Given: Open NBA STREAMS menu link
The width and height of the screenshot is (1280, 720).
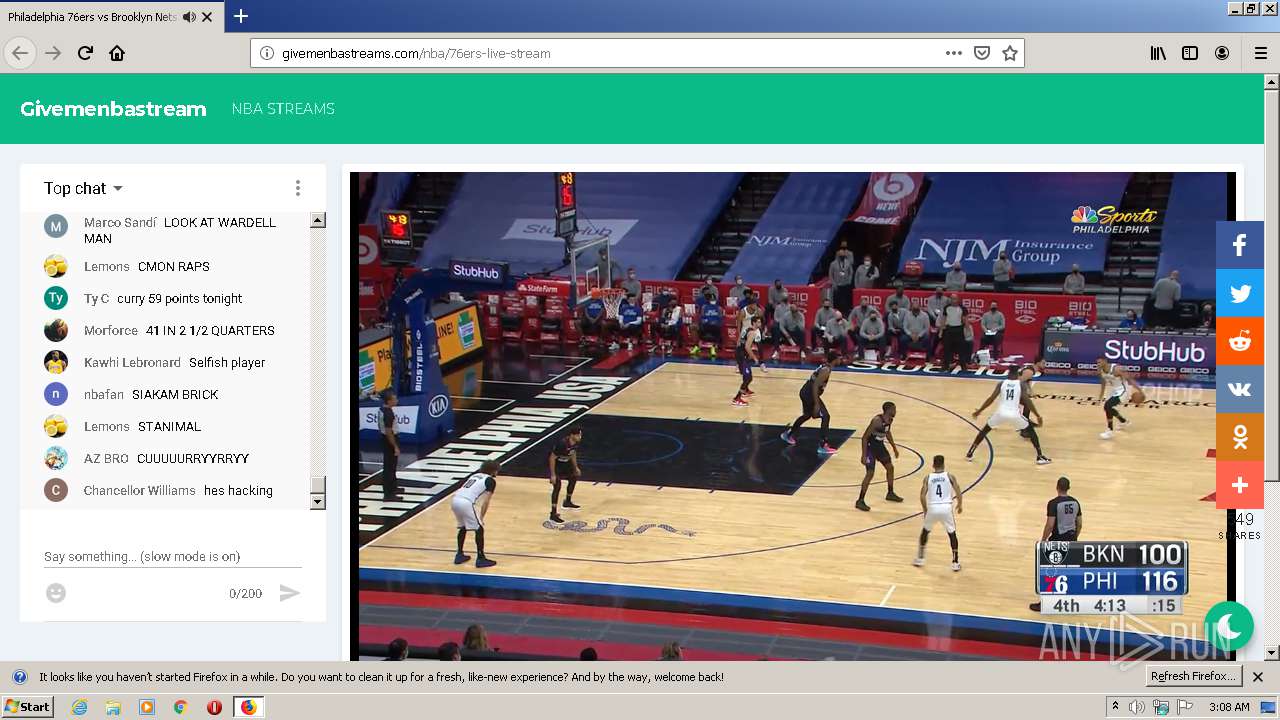Looking at the screenshot, I should pyautogui.click(x=283, y=109).
